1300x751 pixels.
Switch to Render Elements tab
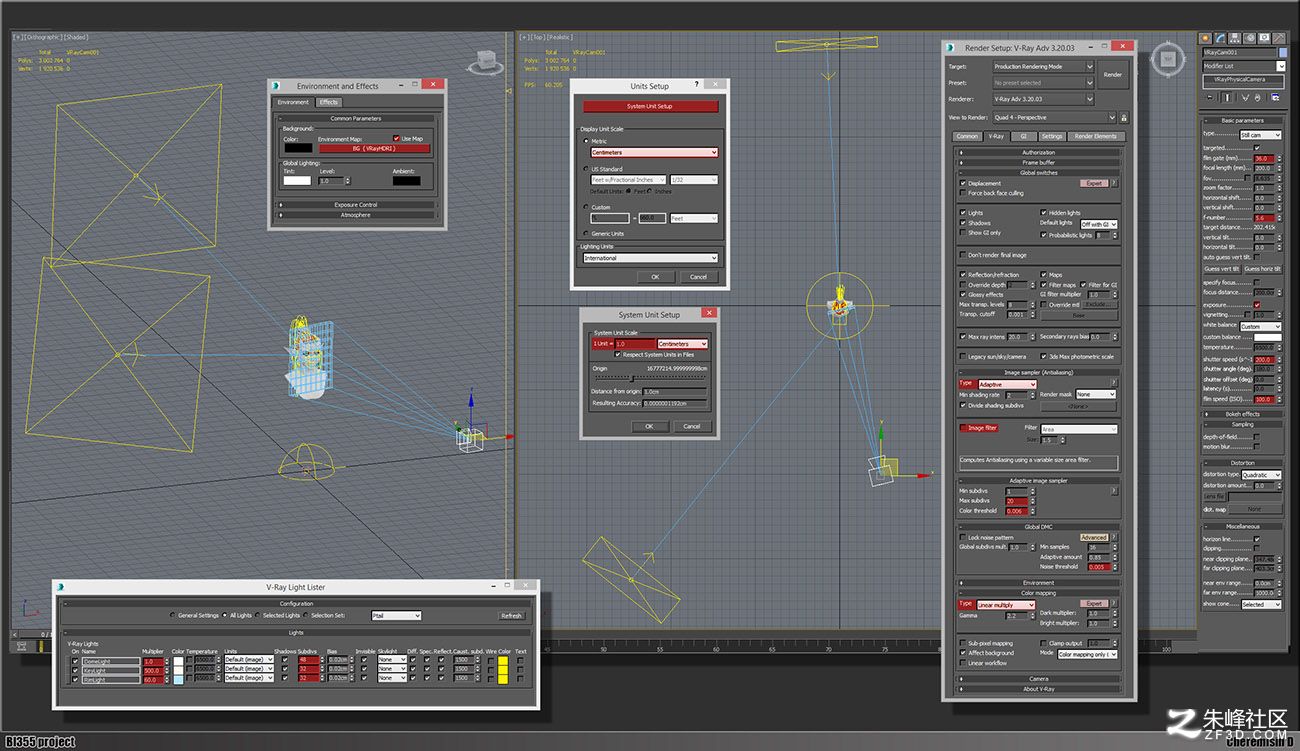(1095, 136)
